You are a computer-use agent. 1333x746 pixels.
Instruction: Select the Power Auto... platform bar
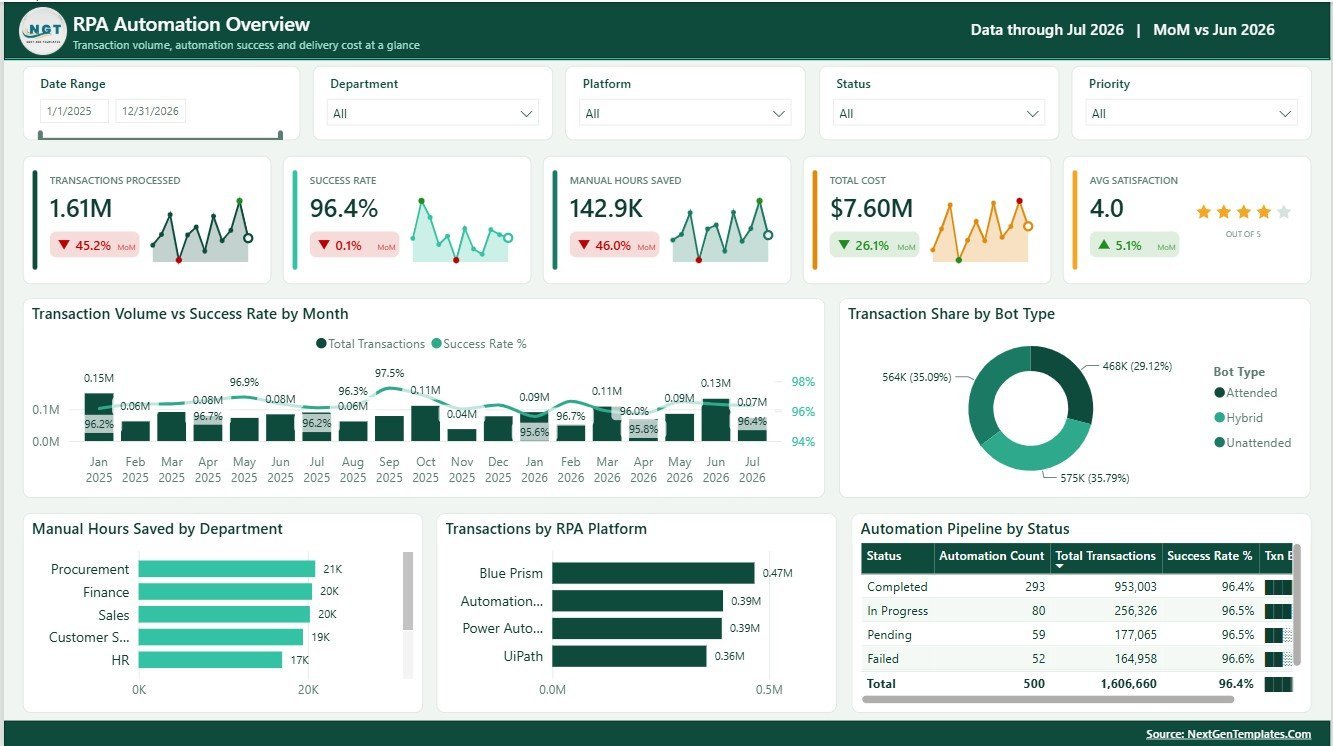[637, 629]
